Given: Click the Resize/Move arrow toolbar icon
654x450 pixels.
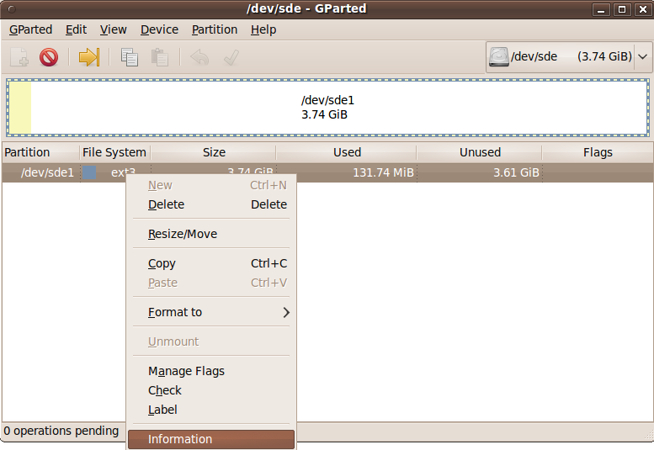Looking at the screenshot, I should tap(89, 57).
